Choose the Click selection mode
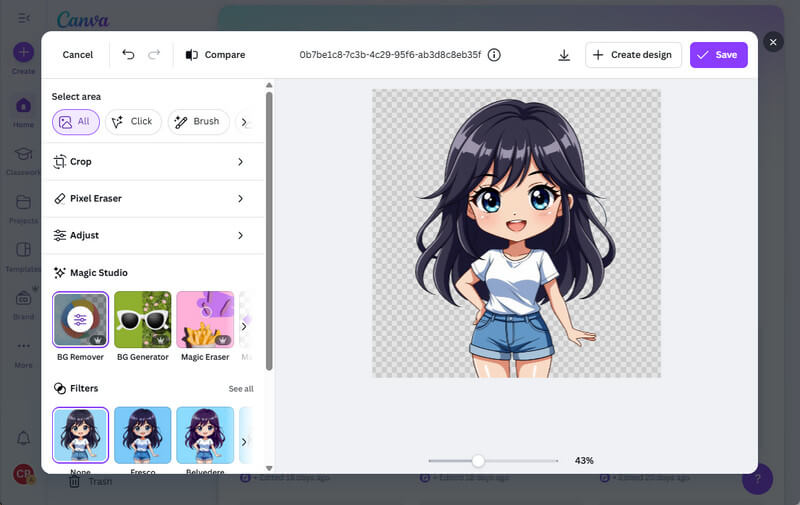This screenshot has height=505, width=800. click(x=133, y=122)
